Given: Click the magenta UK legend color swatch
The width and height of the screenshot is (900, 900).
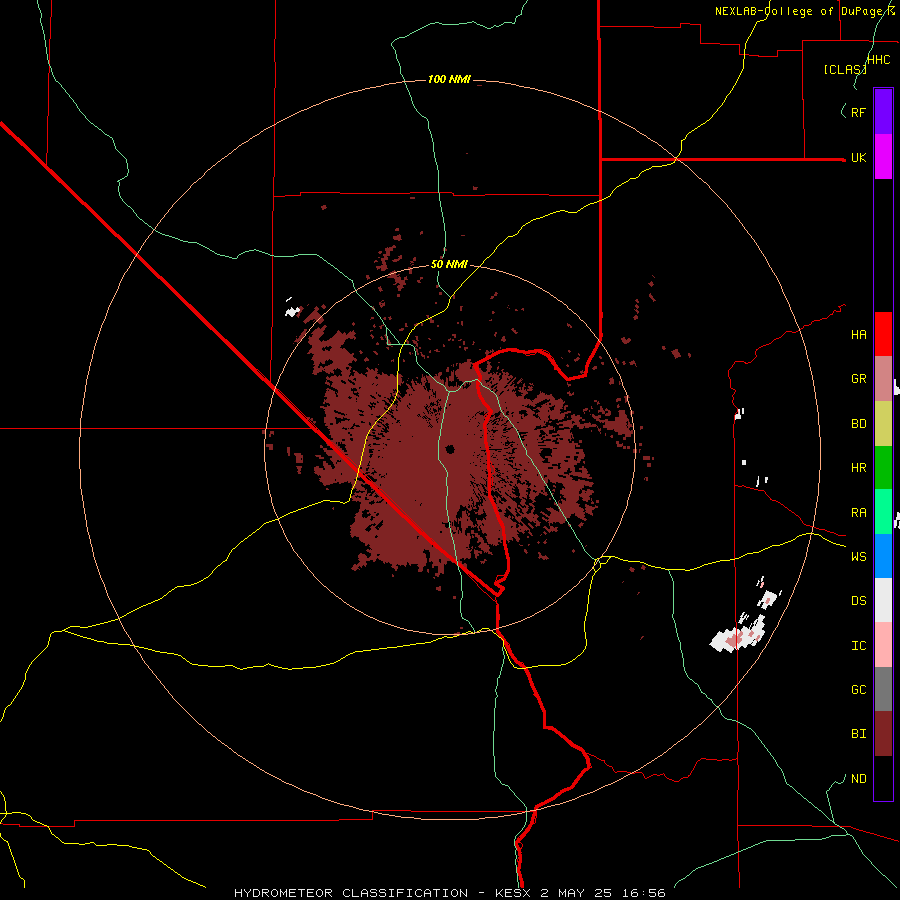Looking at the screenshot, I should tap(883, 157).
